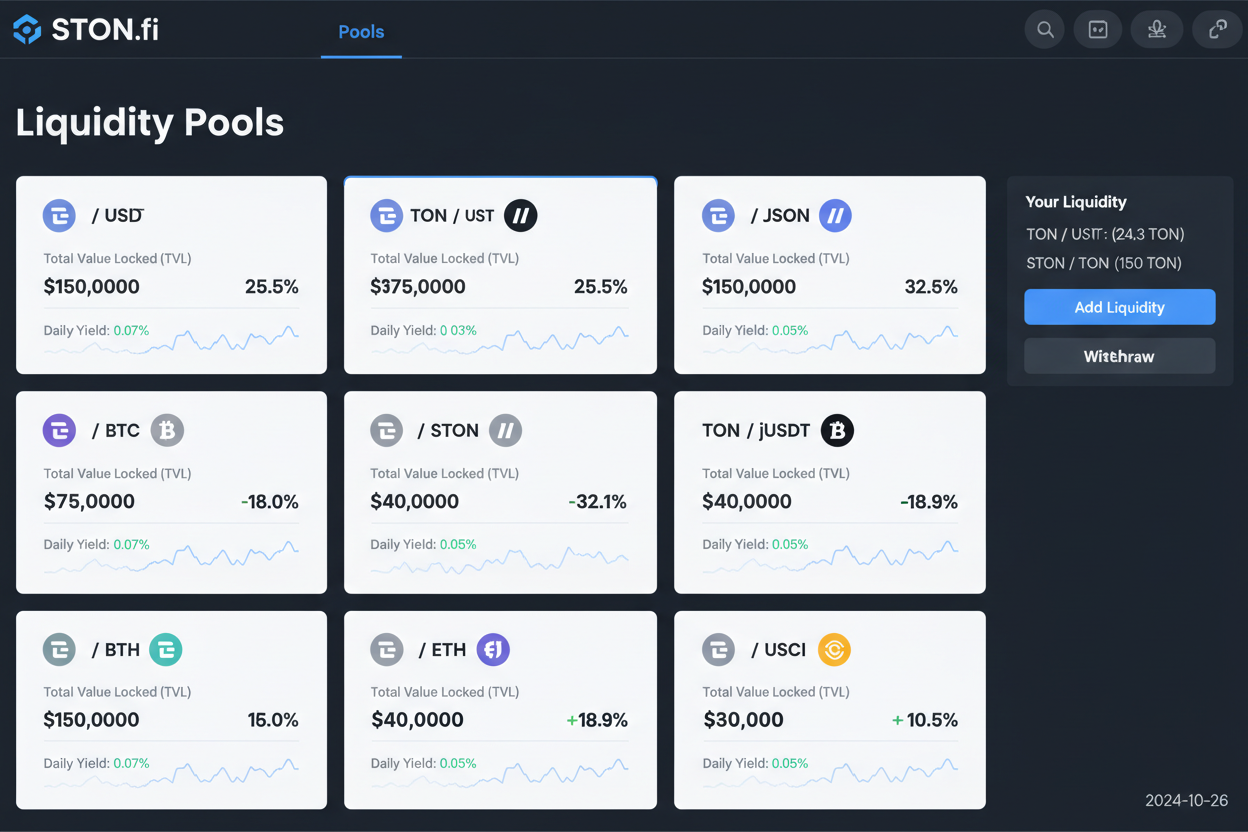The height and width of the screenshot is (832, 1248).
Task: Open the TON/jUSDT pool details
Action: click(830, 492)
